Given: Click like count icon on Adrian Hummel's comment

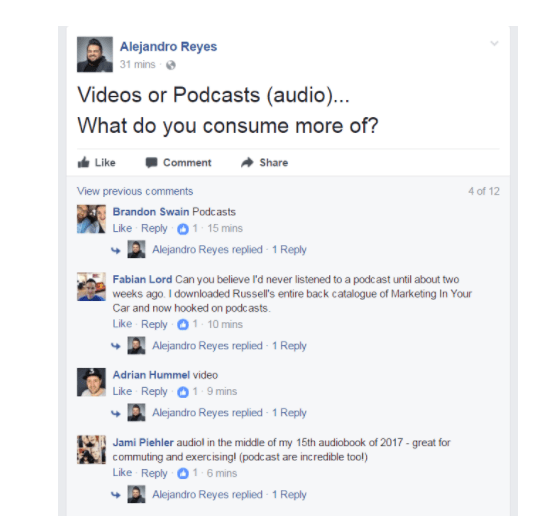Looking at the screenshot, I should (x=183, y=392).
